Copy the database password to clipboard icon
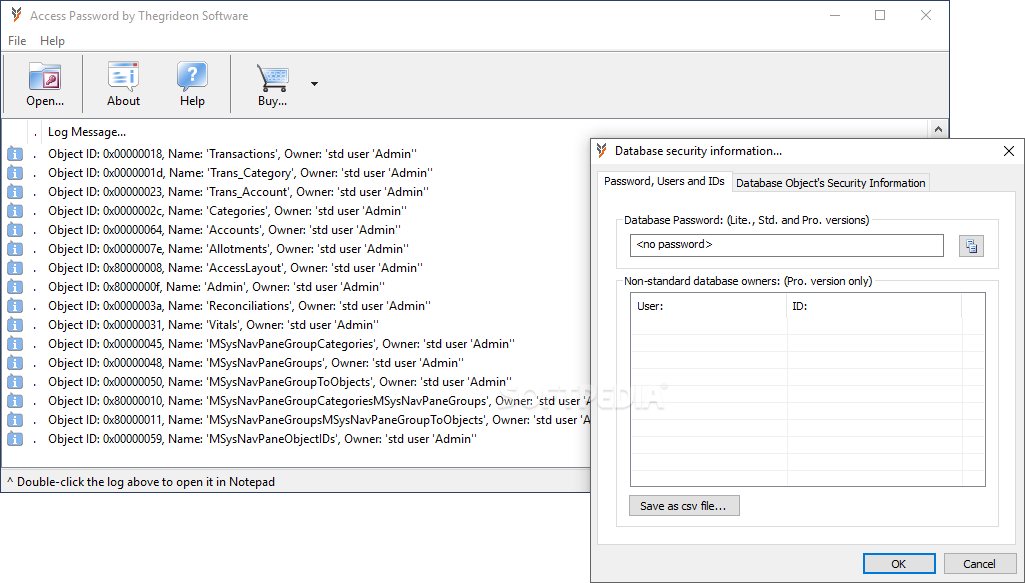The image size is (1025, 583). tap(971, 246)
